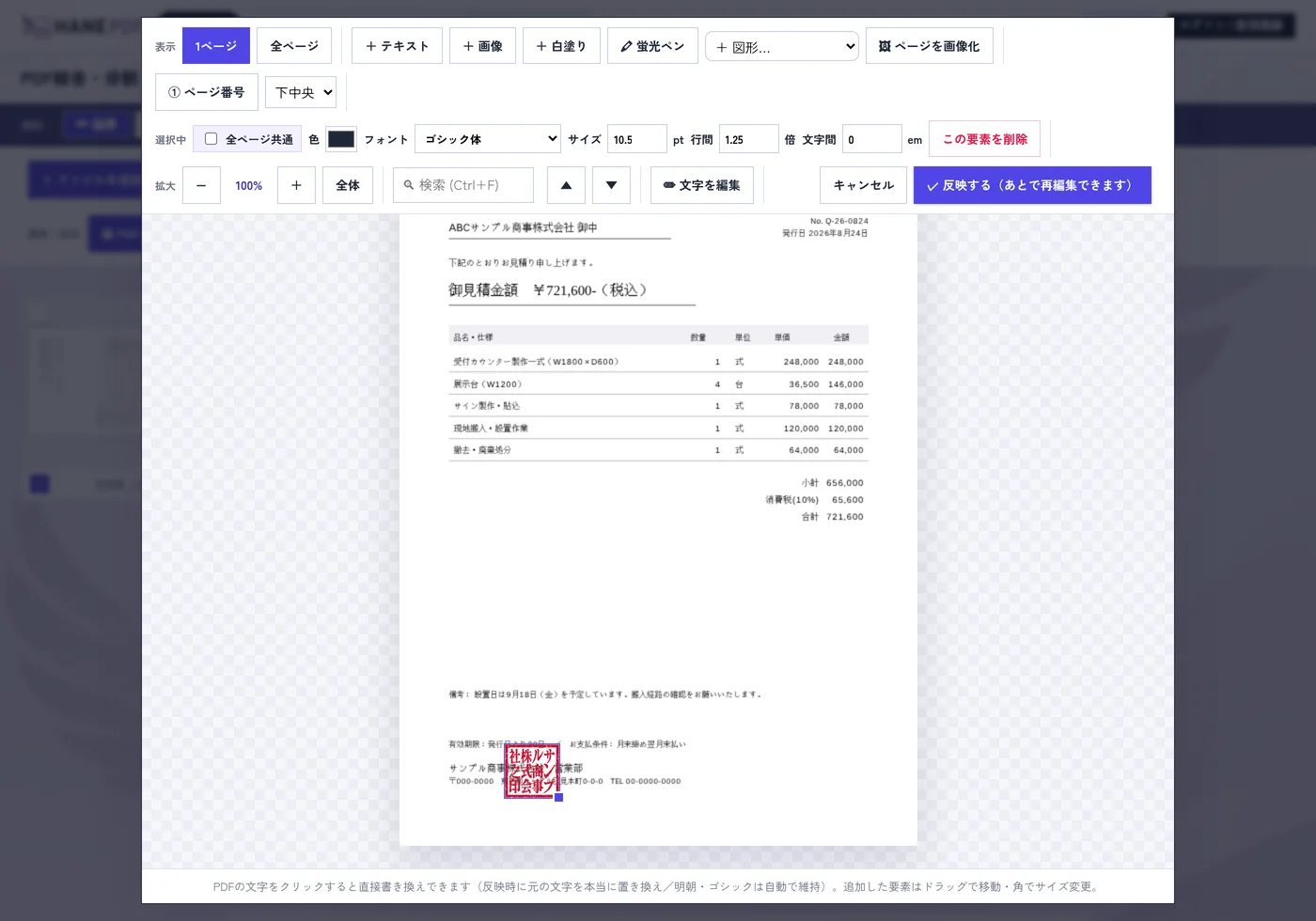Select the red company stamp image
This screenshot has height=921, width=1316.
click(532, 772)
